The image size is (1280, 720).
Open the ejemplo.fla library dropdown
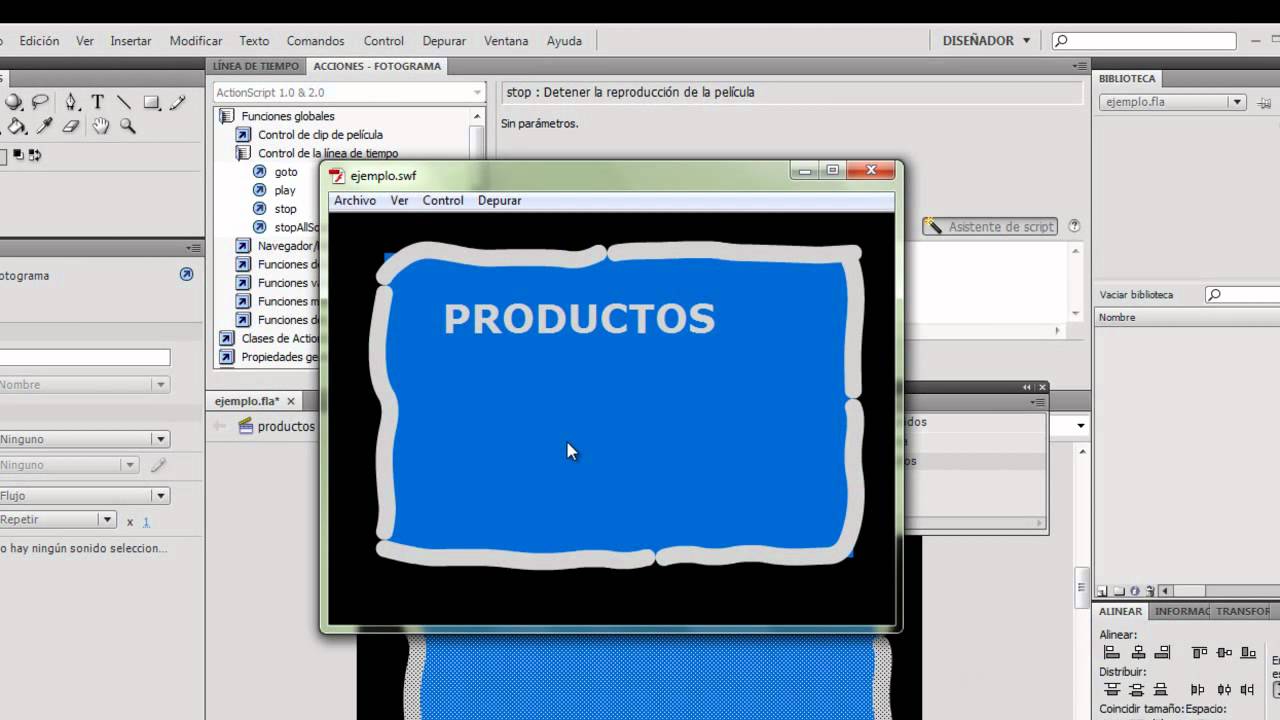pyautogui.click(x=1171, y=102)
